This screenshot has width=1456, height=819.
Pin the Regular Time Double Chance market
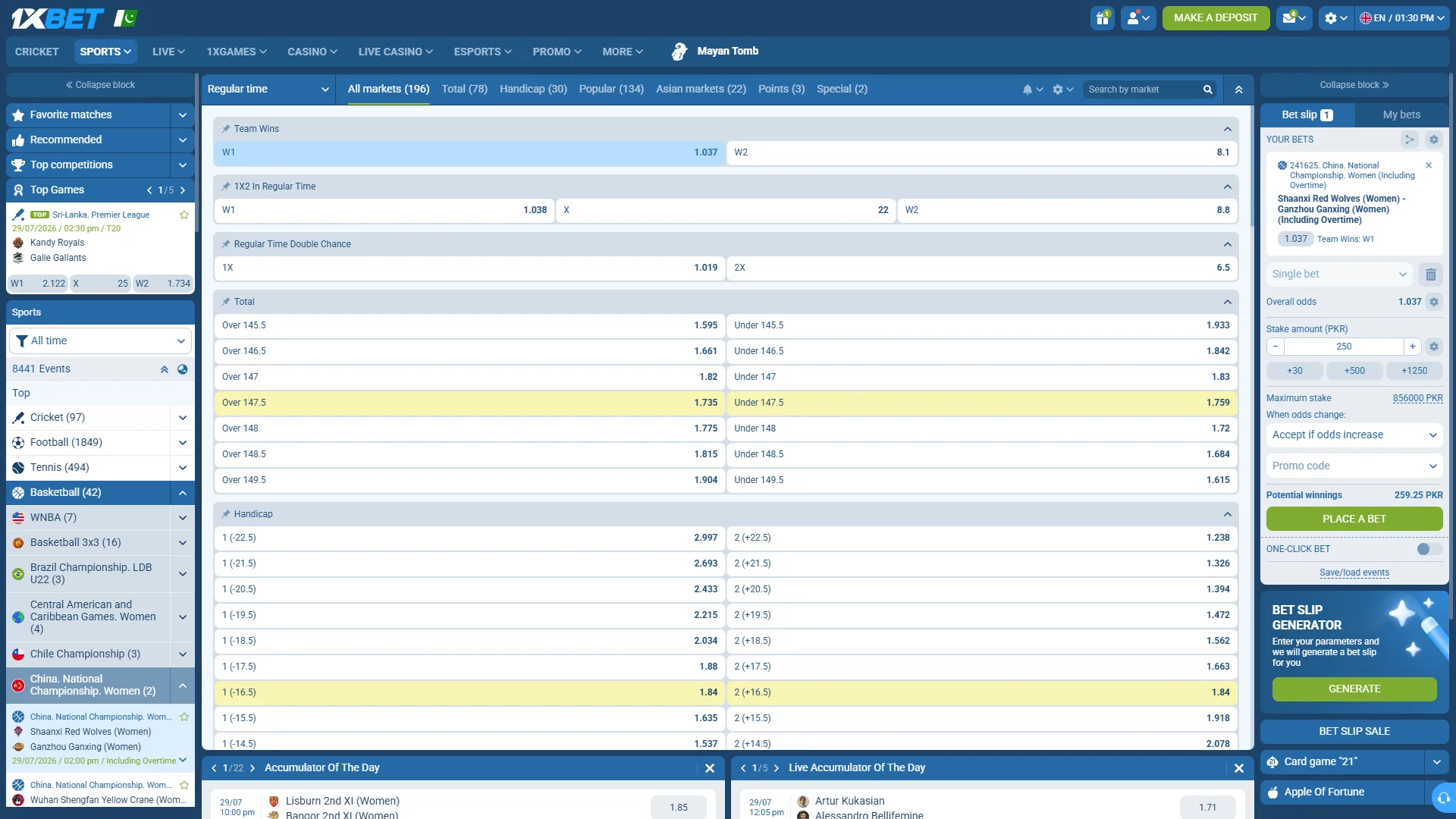226,244
